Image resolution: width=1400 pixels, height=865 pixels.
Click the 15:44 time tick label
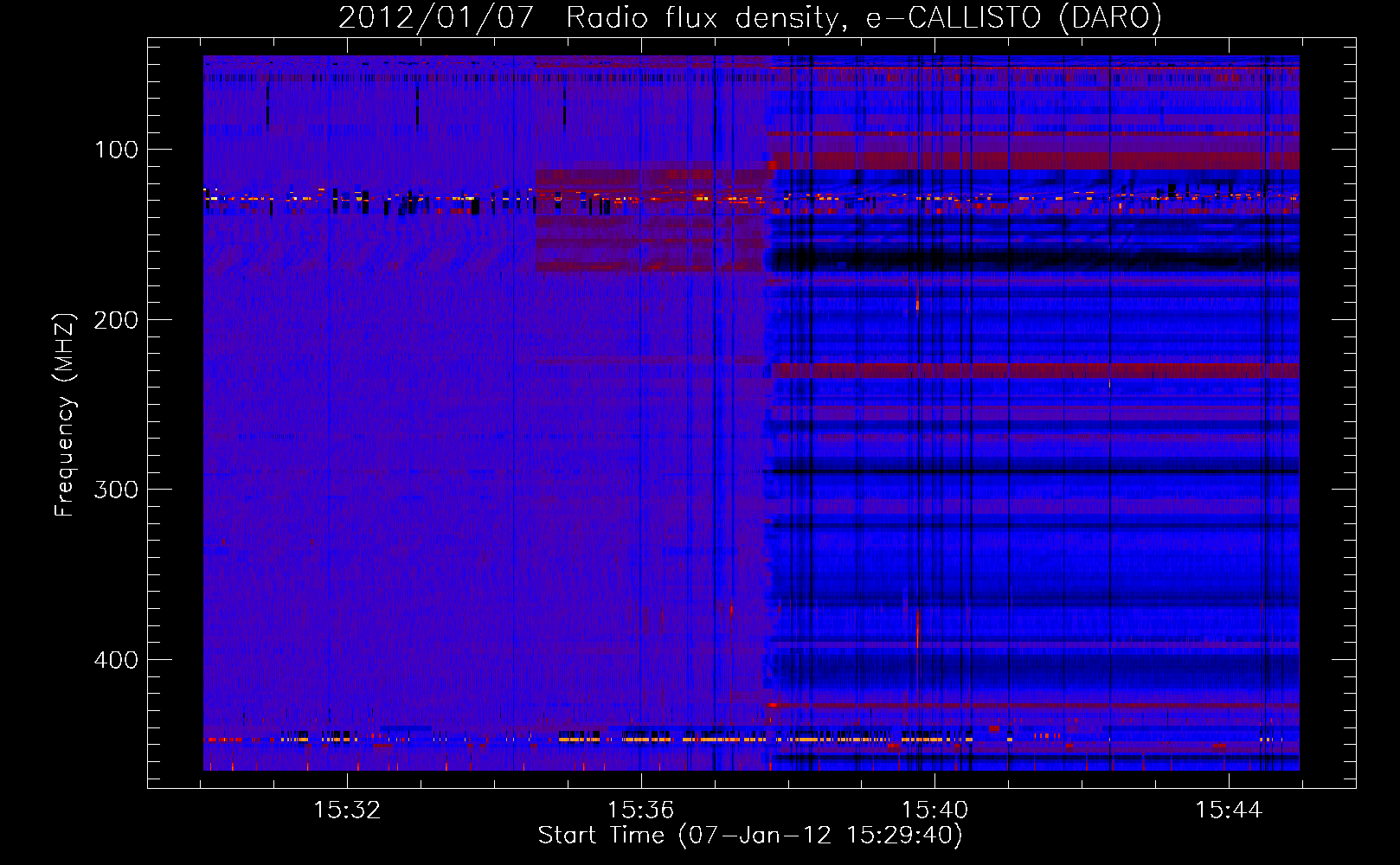click(x=1229, y=810)
